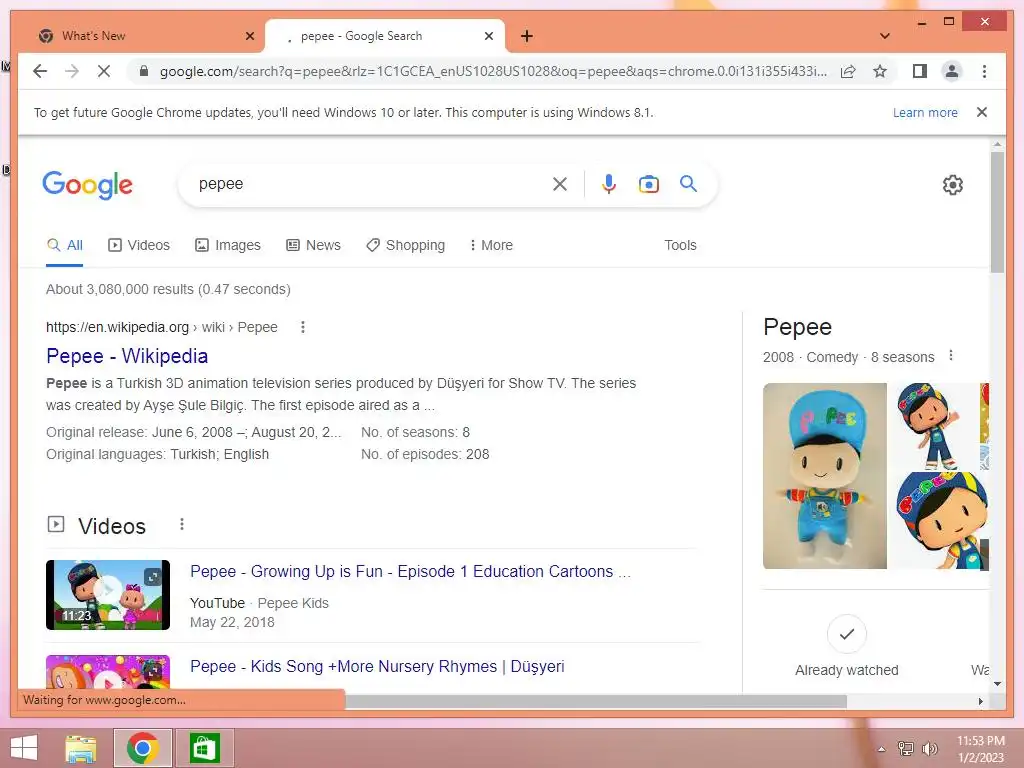Screen dimensions: 1024x768
Task: Click the waving Pepee character image
Action: [x=933, y=426]
